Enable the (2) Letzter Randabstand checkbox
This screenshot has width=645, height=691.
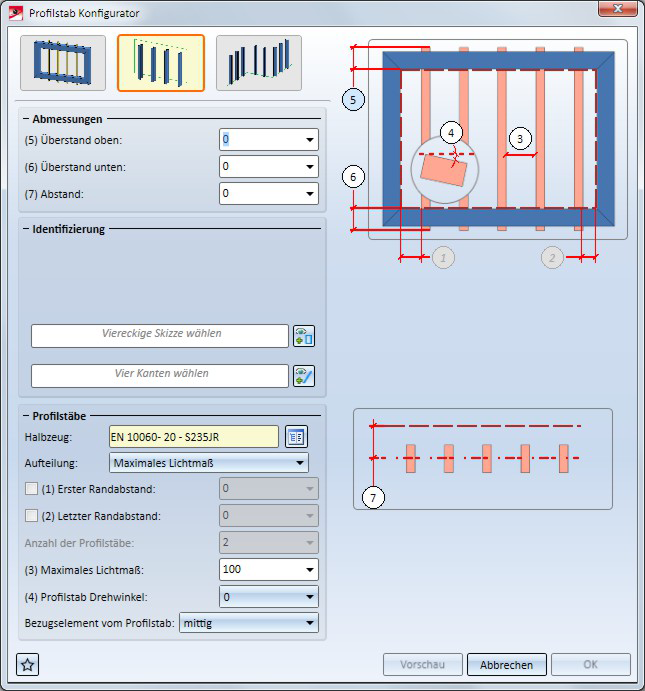(x=31, y=516)
